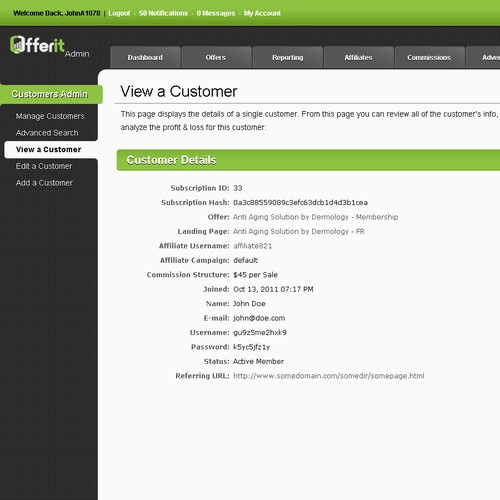Screen dimensions: 500x500
Task: Open the affiliate821 username link
Action: click(253, 246)
